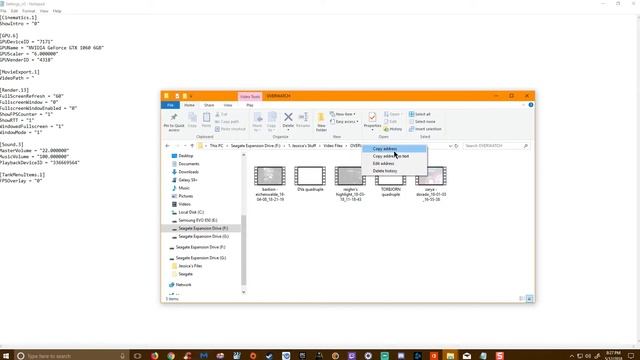This screenshot has width=640, height=360.
Task: Click the Copy to icon
Action: click(x=272, y=118)
